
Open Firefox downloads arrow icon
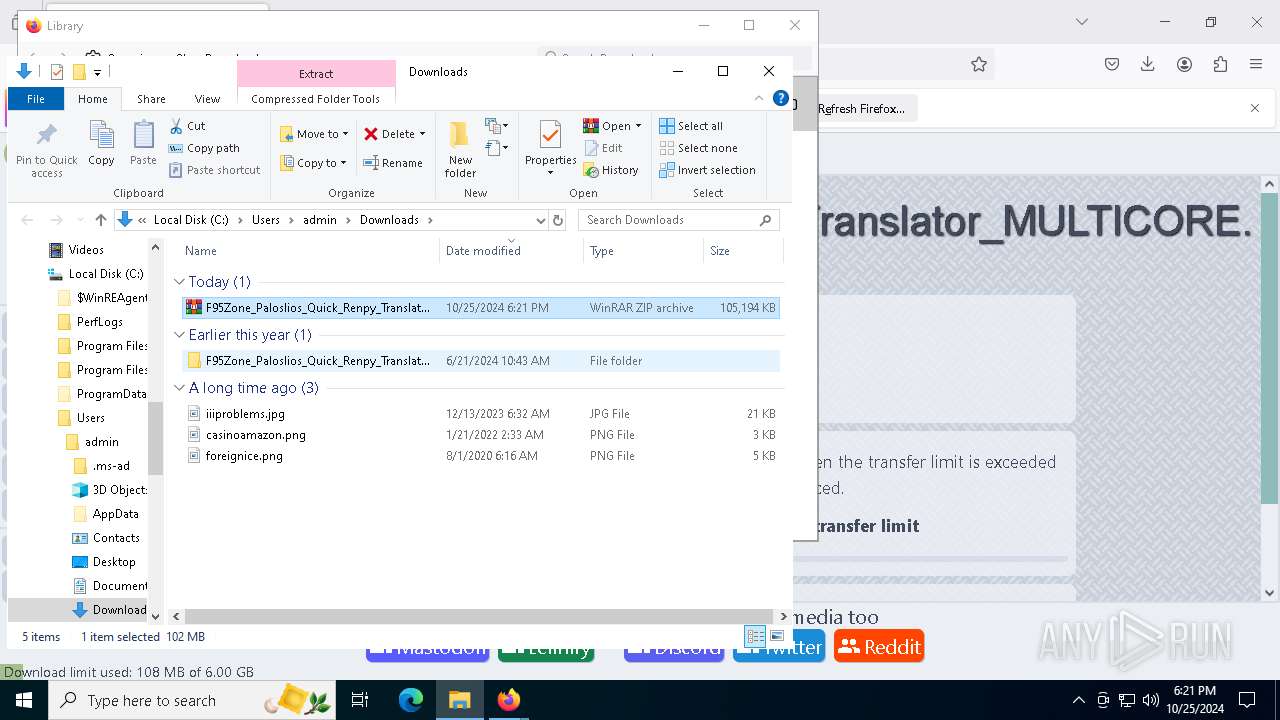pos(1148,64)
